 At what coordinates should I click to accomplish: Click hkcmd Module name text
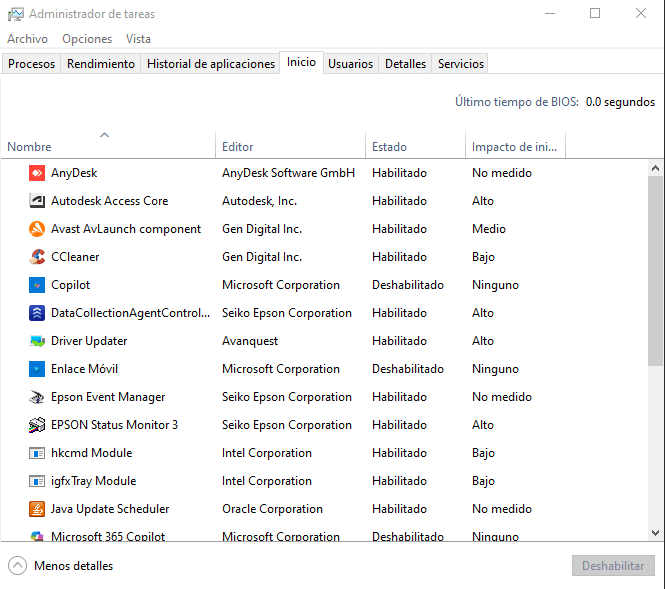(x=92, y=453)
